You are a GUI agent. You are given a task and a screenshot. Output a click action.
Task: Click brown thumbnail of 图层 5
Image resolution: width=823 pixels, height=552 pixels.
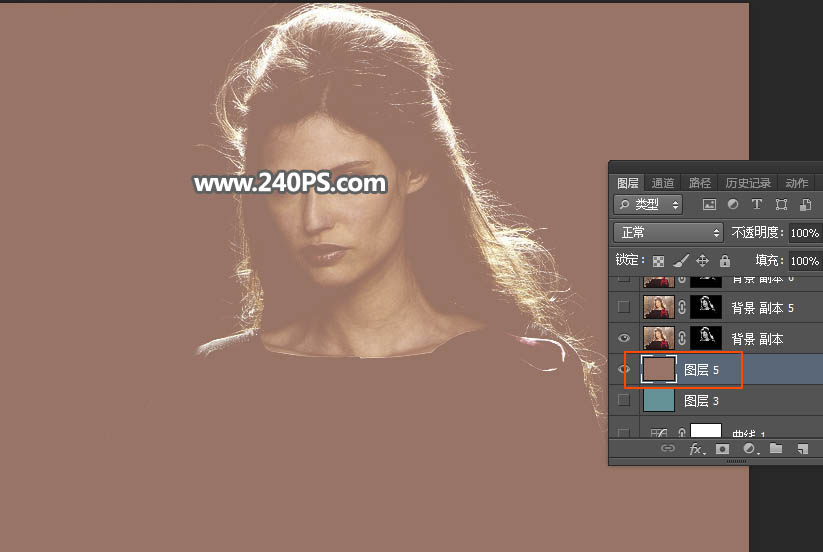point(659,369)
